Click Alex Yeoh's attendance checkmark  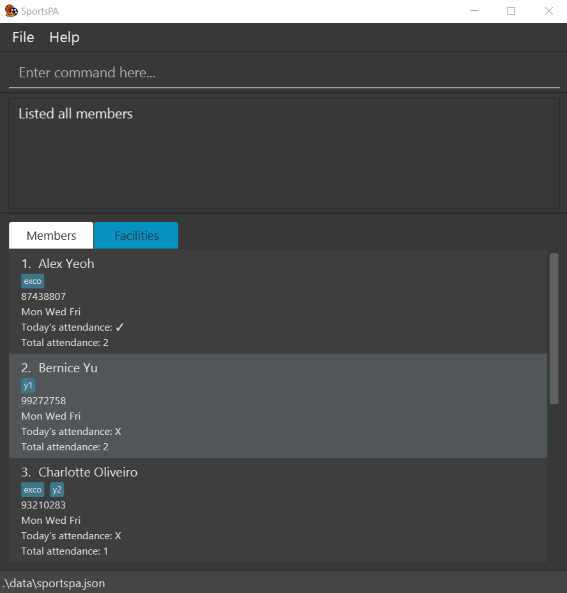click(x=120, y=327)
